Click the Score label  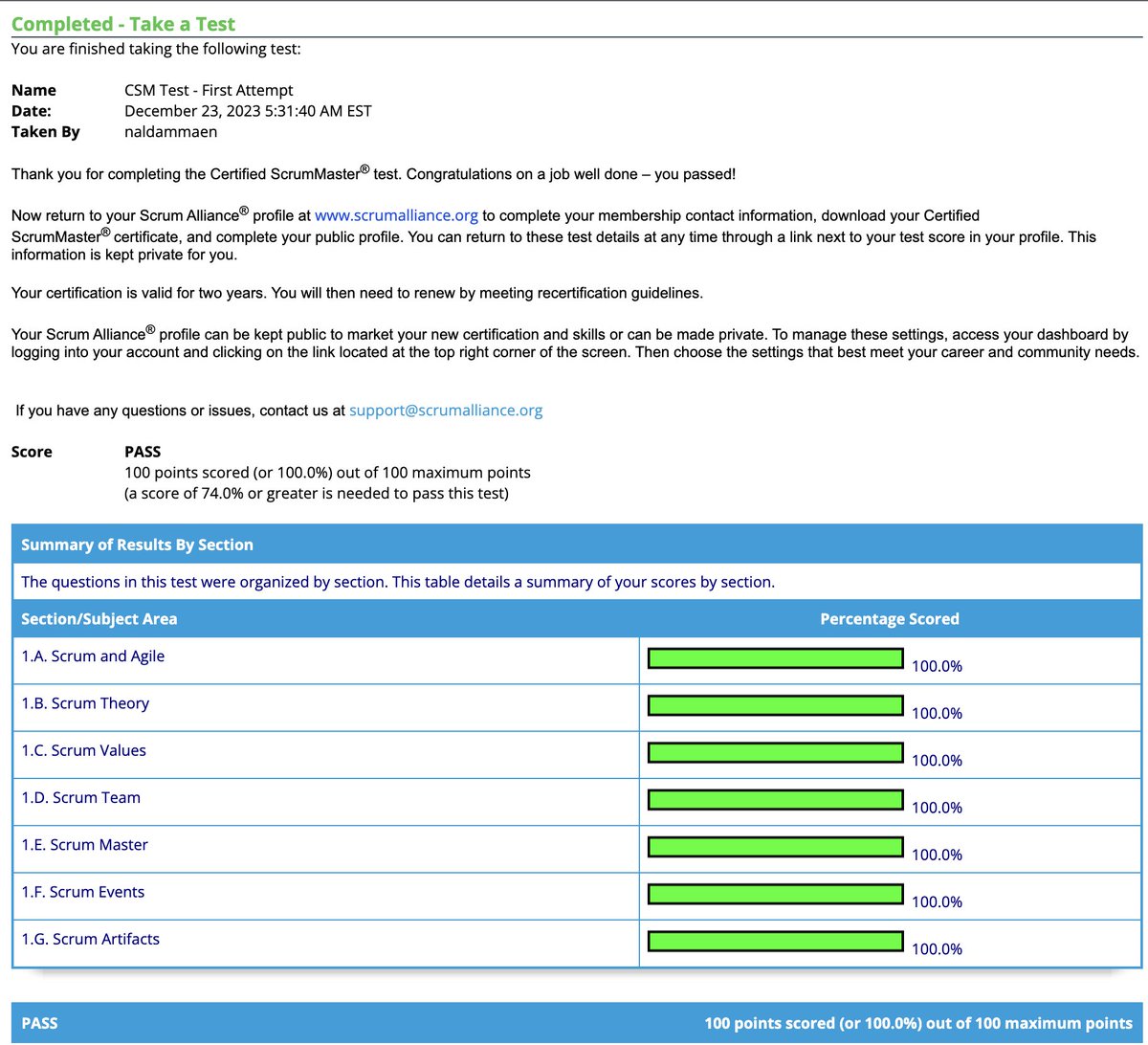click(32, 452)
